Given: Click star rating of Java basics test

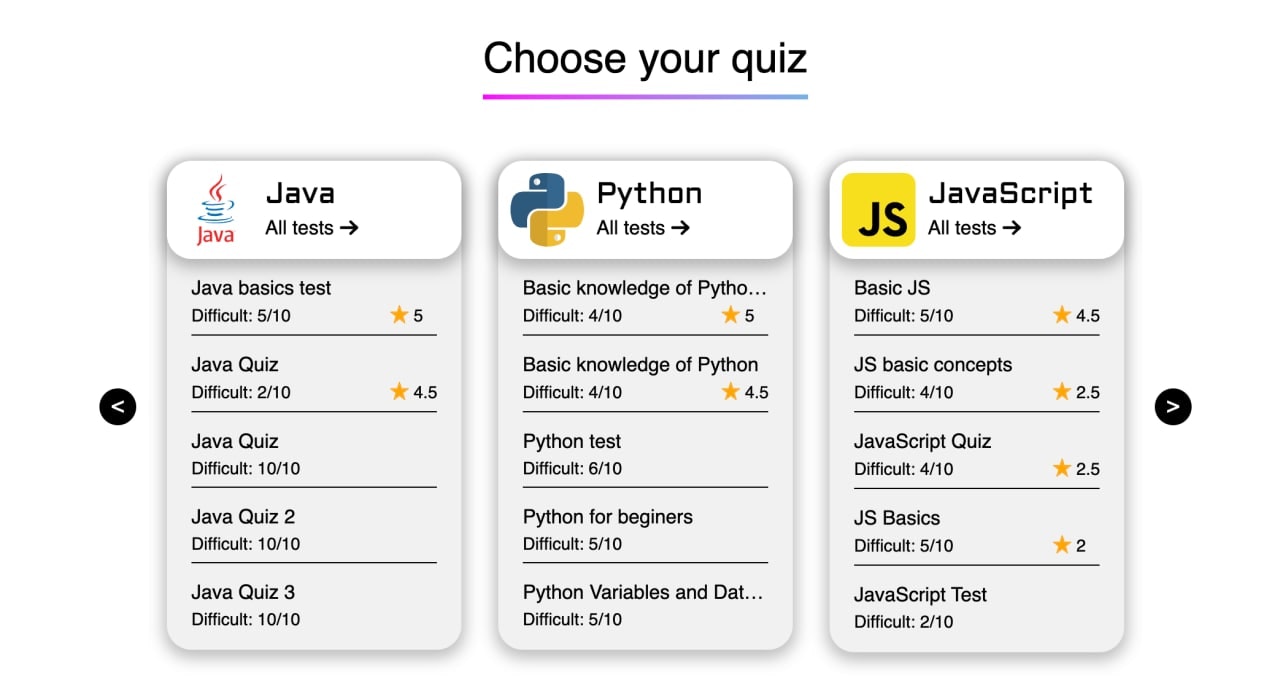Looking at the screenshot, I should click(407, 315).
